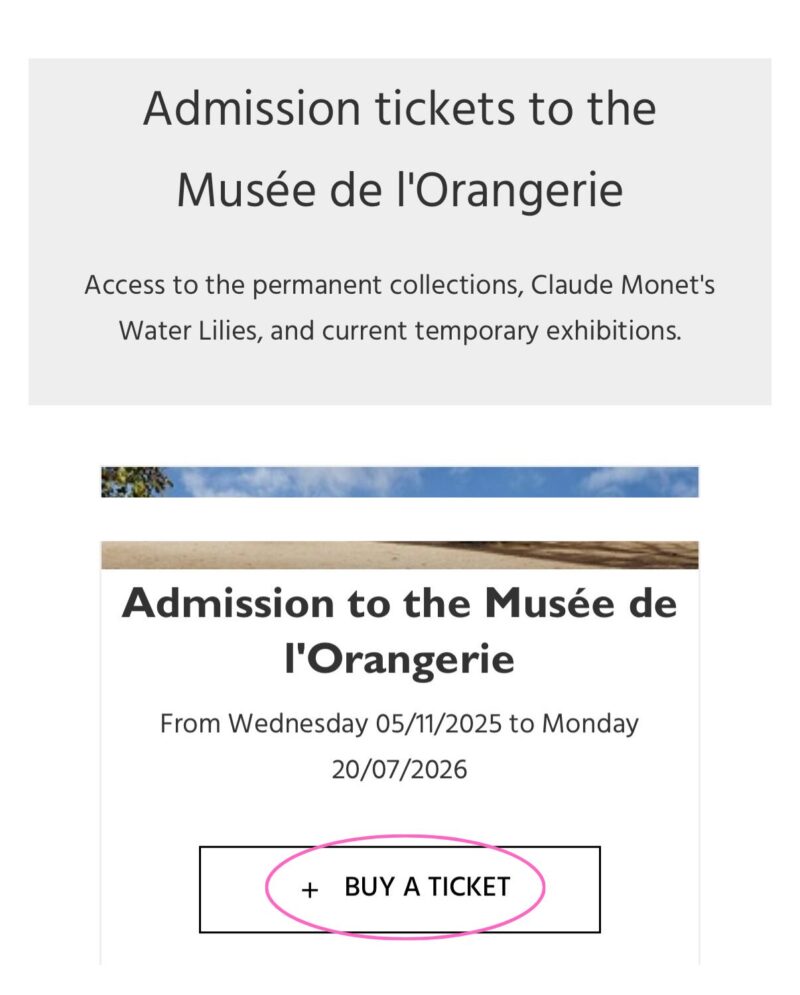Click the cloud at the sky image's right end
The width and height of the screenshot is (800, 995).
coord(641,482)
